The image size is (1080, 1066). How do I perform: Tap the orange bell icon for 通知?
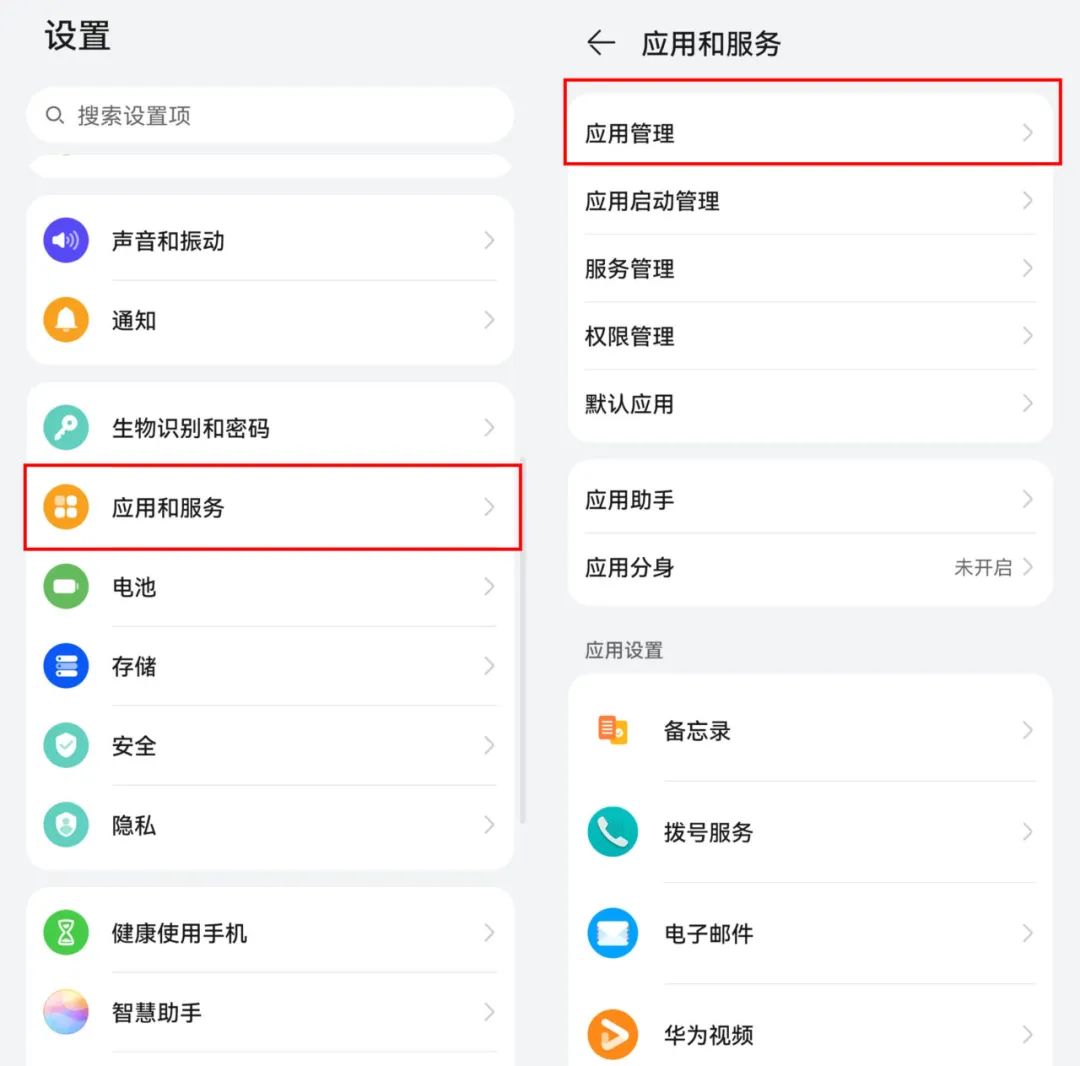(x=66, y=320)
